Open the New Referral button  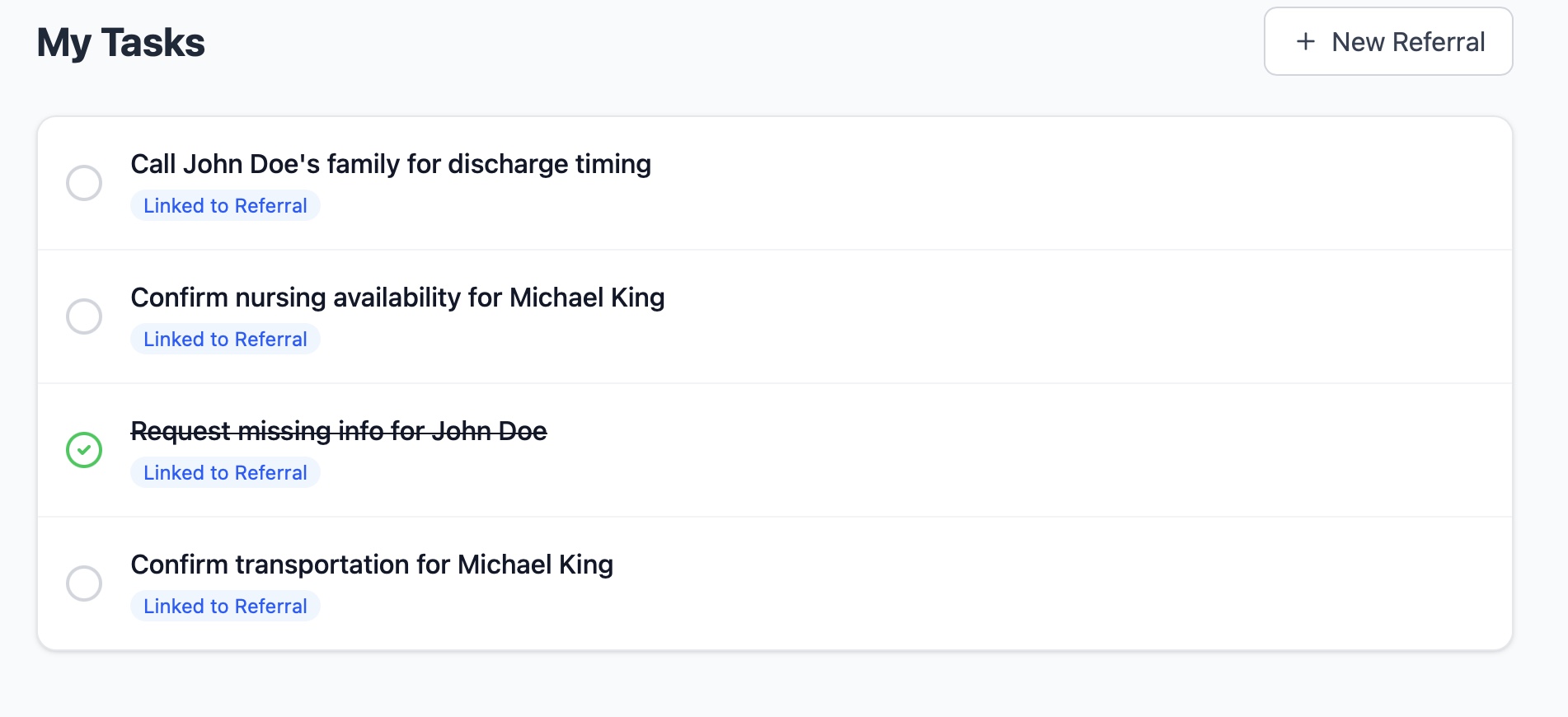1388,41
